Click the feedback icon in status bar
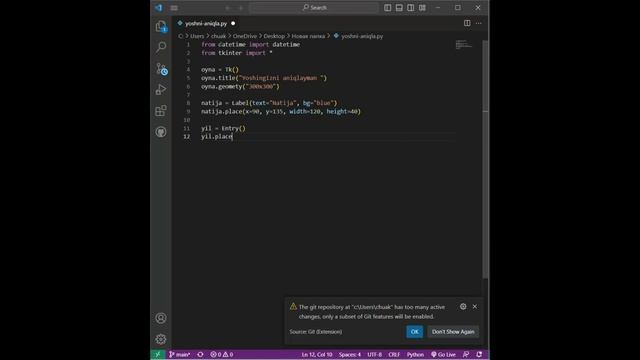Screen dimensions: 640x360 (466, 355)
